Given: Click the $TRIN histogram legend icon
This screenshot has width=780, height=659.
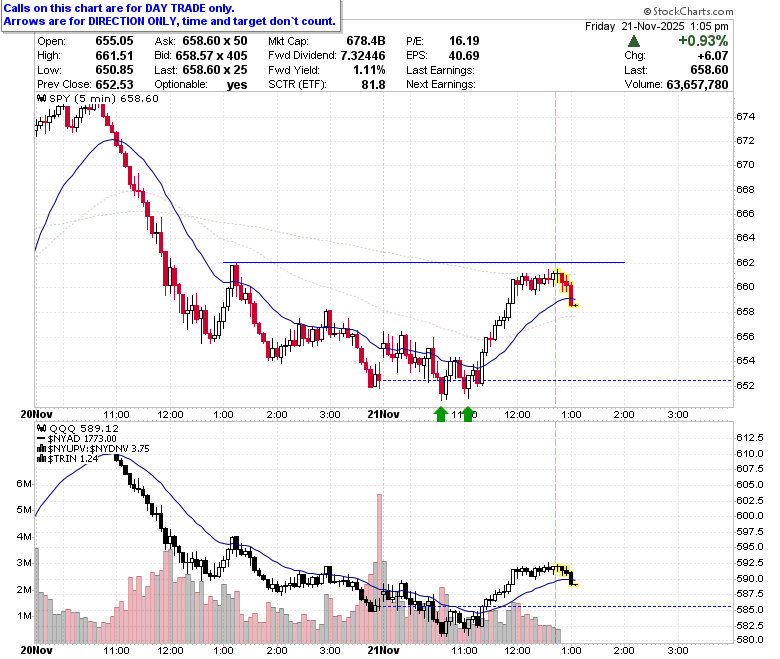Looking at the screenshot, I should click(x=41, y=459).
